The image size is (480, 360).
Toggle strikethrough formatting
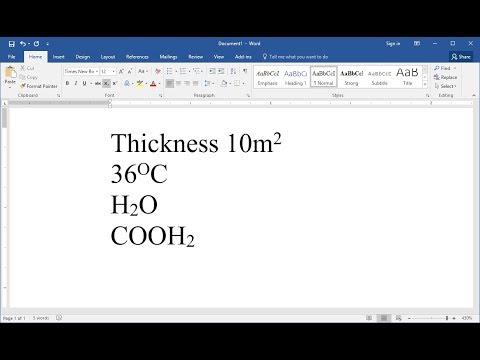97,83
